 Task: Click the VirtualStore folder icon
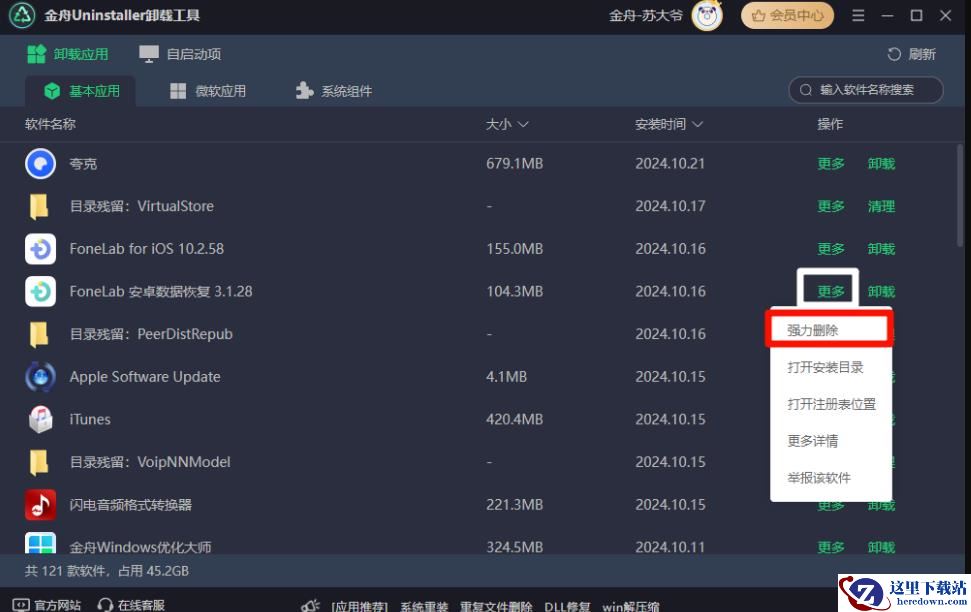tap(39, 206)
